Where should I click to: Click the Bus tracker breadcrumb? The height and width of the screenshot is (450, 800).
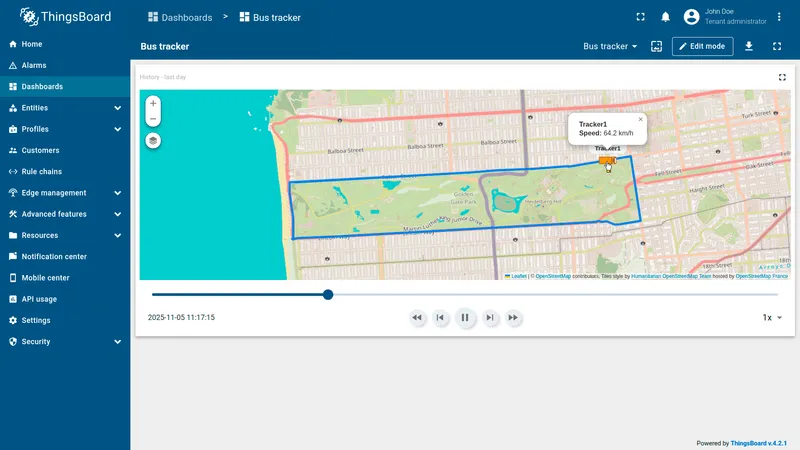[x=270, y=17]
